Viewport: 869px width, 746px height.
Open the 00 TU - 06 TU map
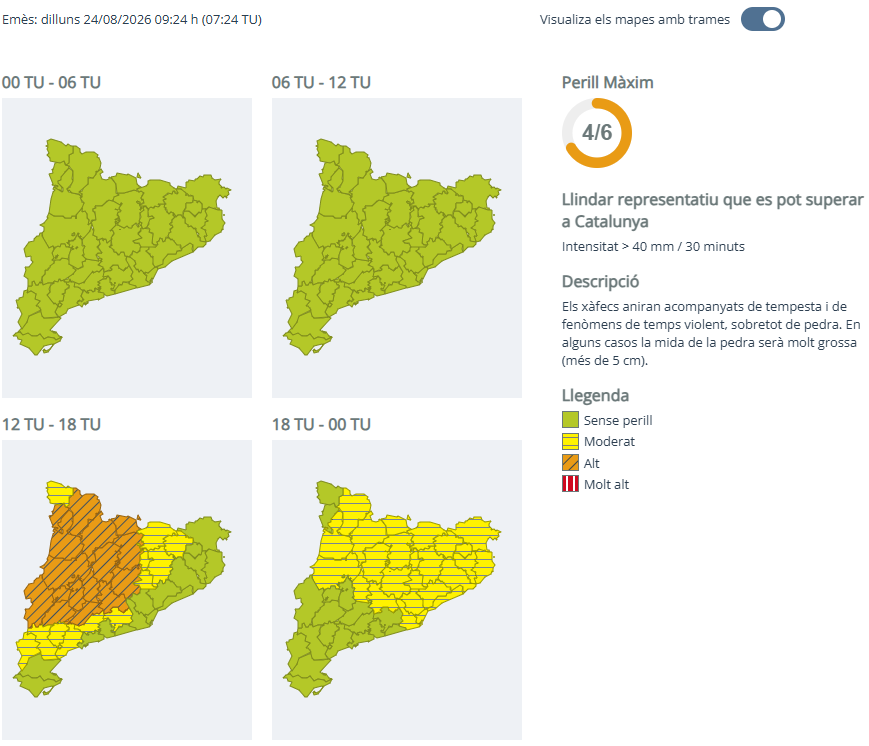(x=127, y=248)
